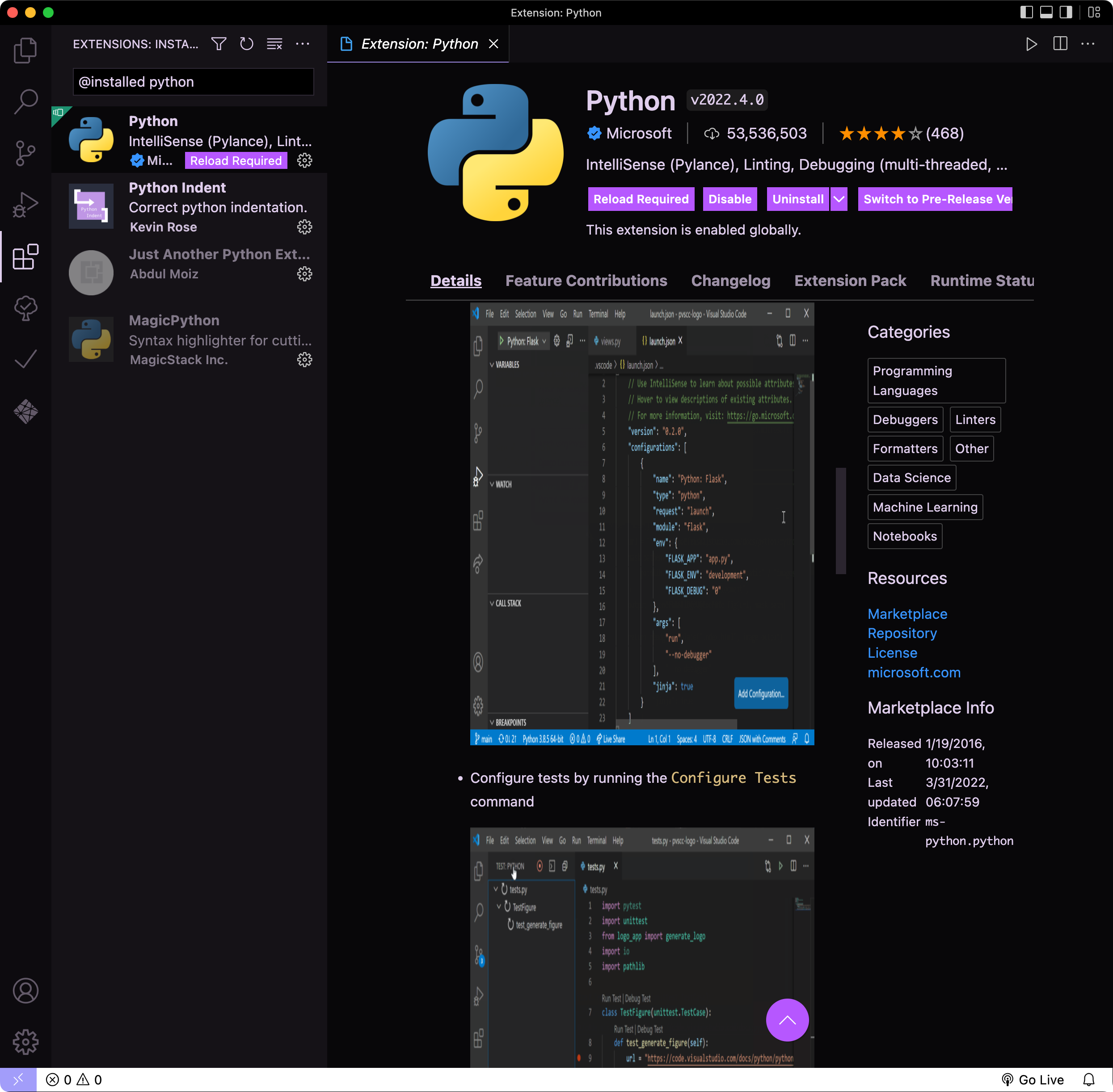Select MagicPython in extensions list
This screenshot has width=1113, height=1092.
[x=190, y=340]
